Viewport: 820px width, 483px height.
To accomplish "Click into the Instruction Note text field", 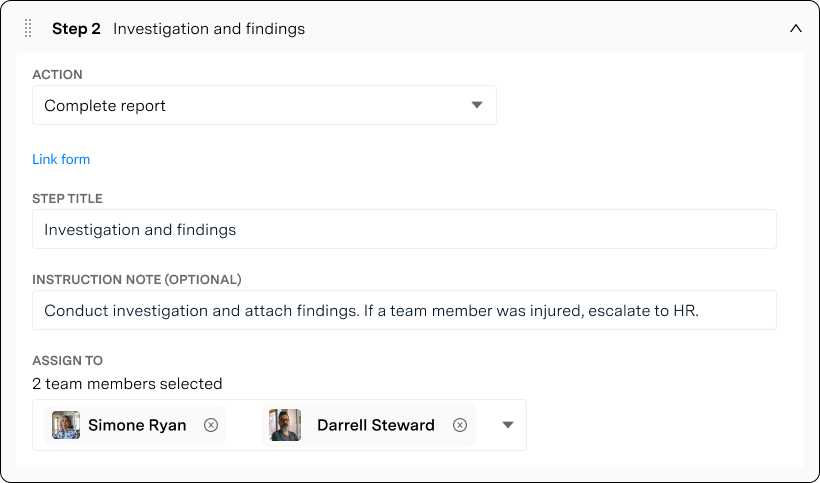I will (404, 310).
